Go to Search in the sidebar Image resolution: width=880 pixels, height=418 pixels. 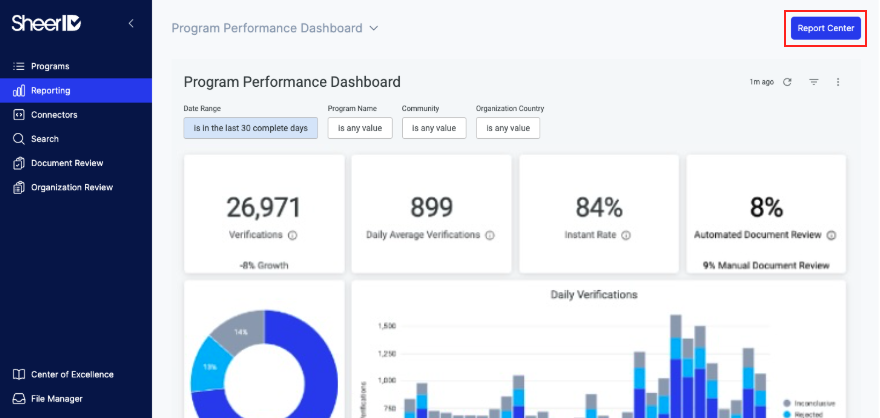(x=76, y=139)
